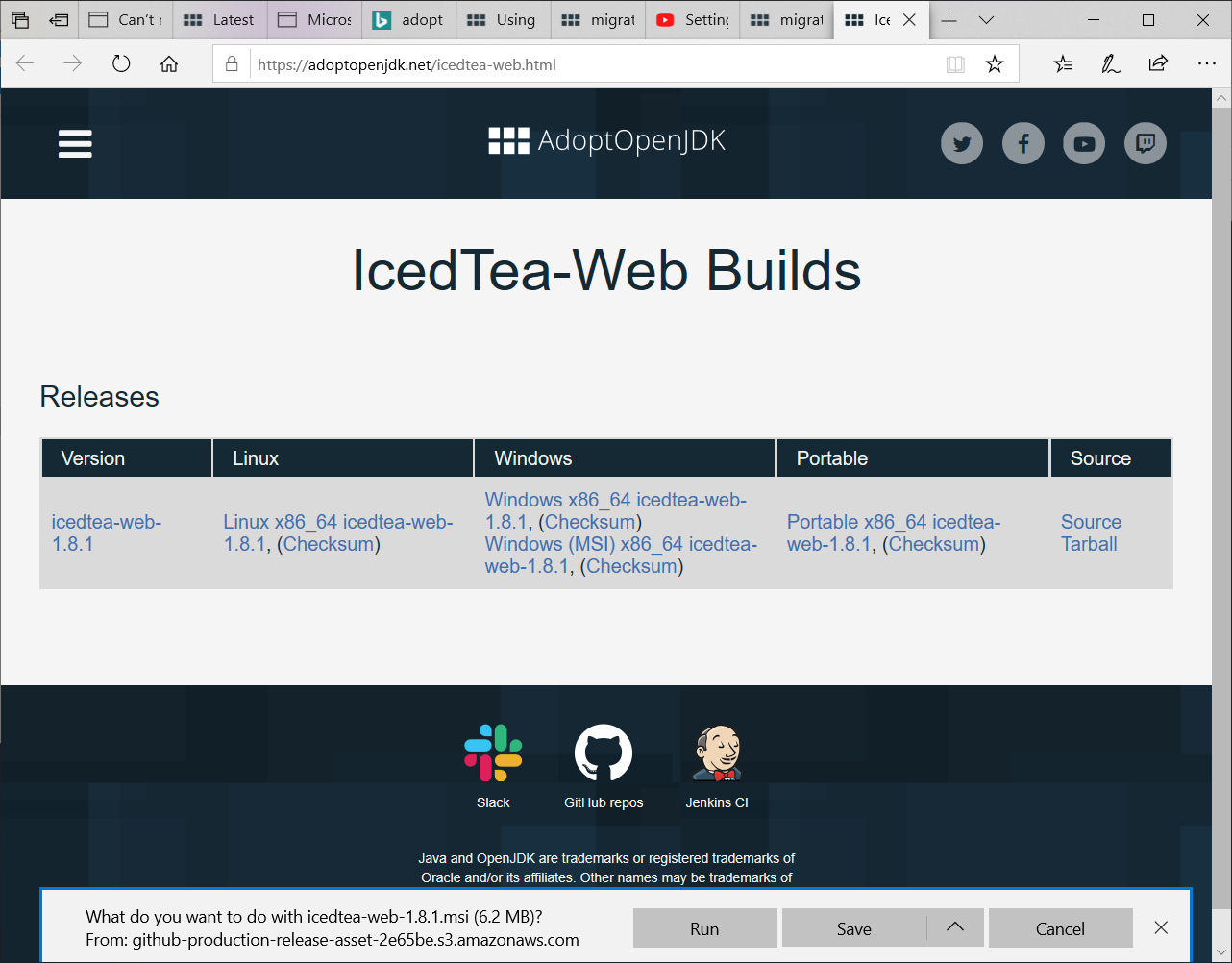Go to the browser home page

click(x=169, y=64)
